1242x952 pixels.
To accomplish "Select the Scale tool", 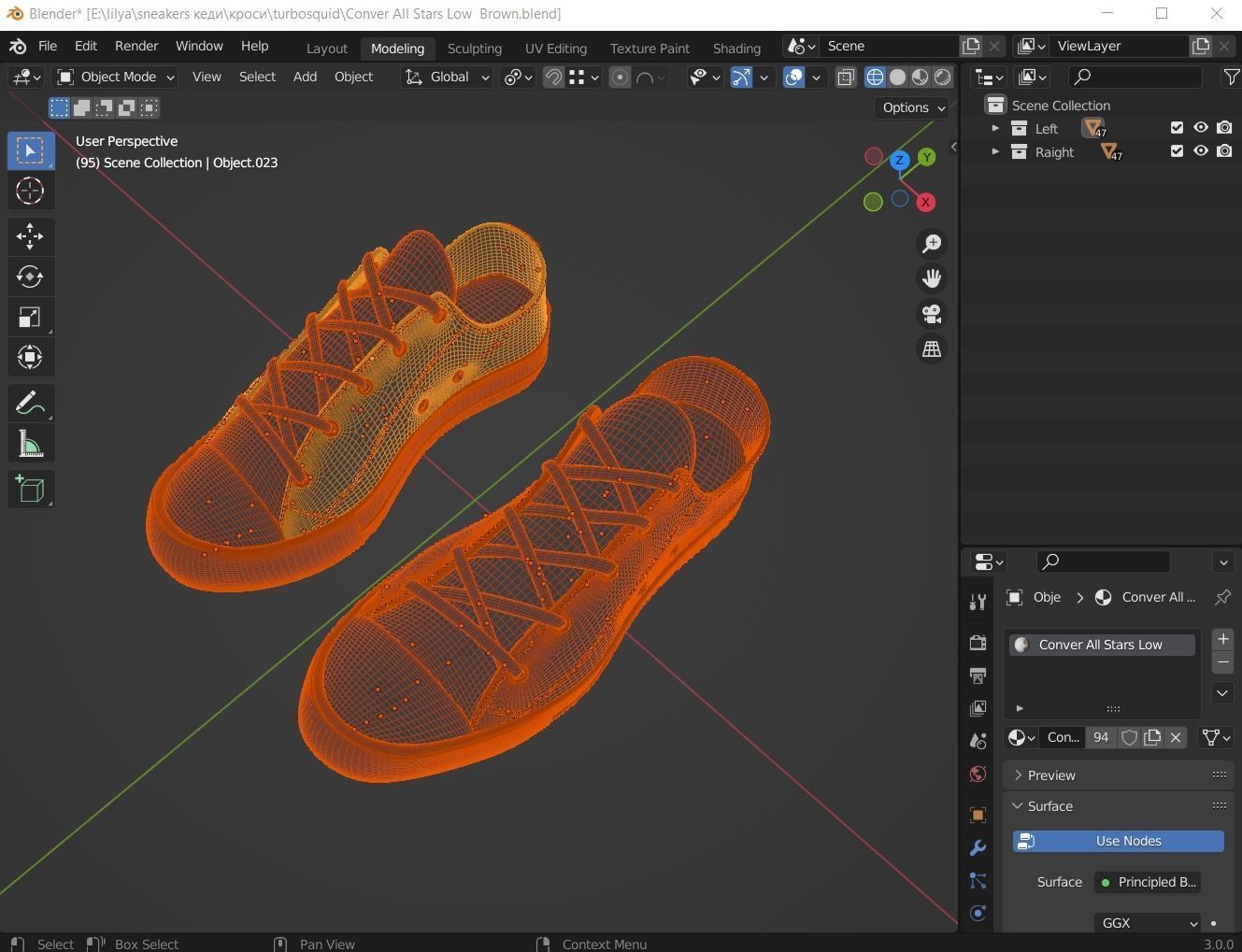I will pos(30,317).
